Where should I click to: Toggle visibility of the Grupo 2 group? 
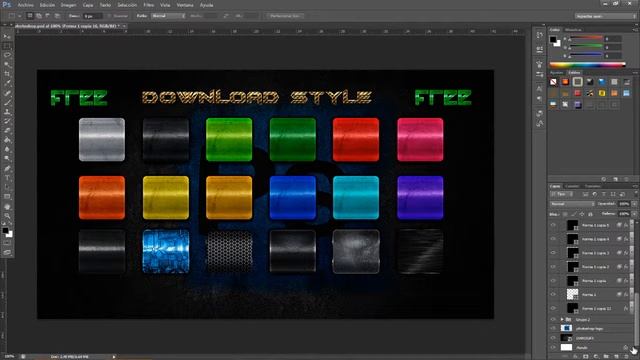(553, 319)
